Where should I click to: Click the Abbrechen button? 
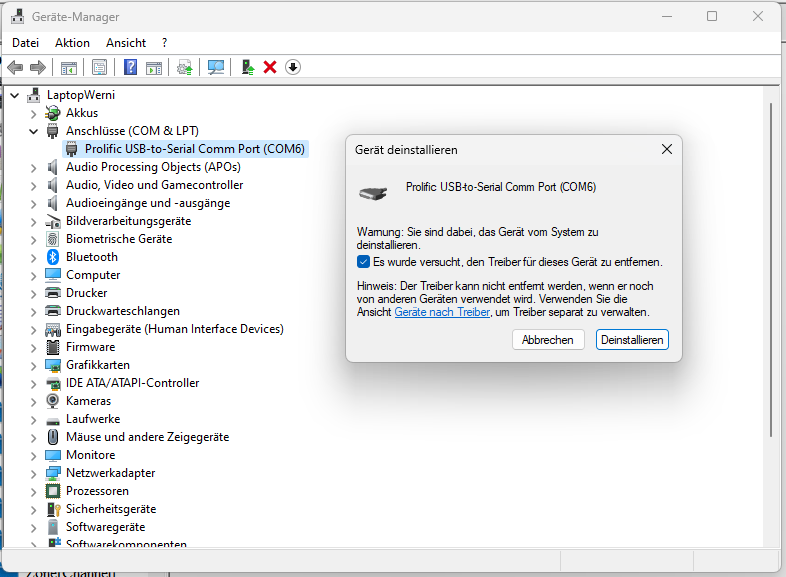pyautogui.click(x=548, y=340)
